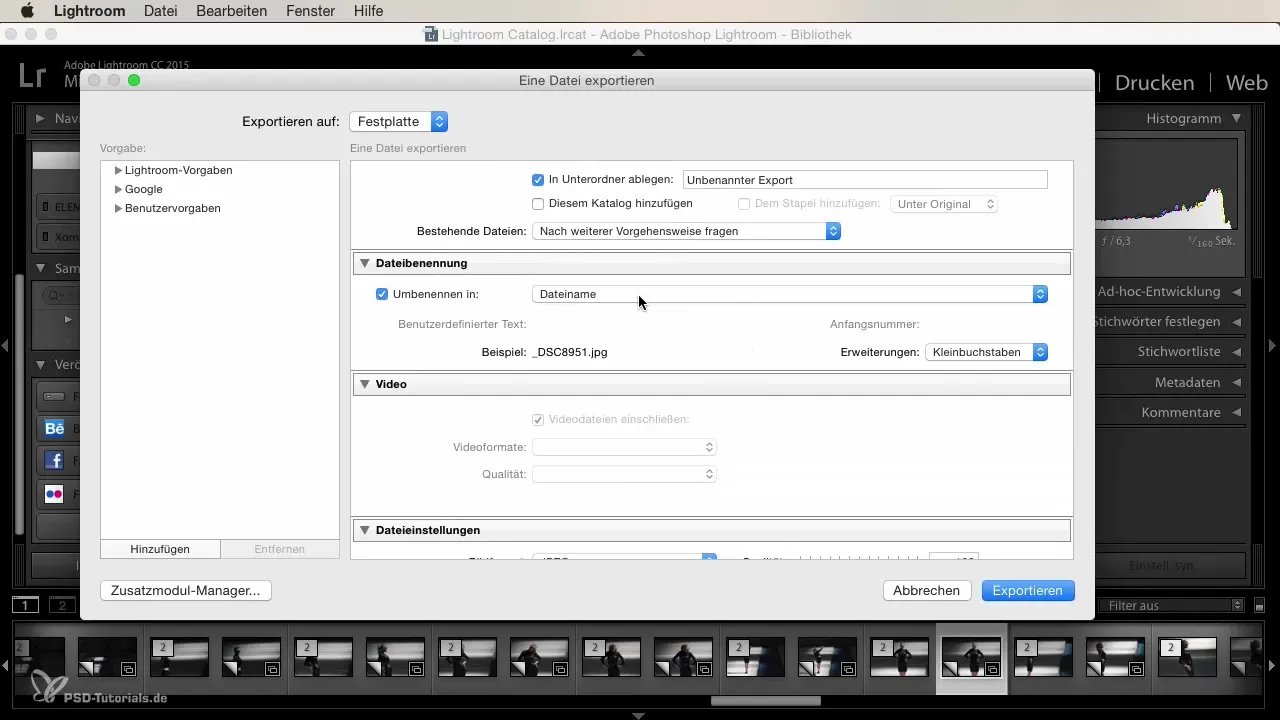Expand the Navigator panel triangle
This screenshot has width=1280, height=720.
[40, 118]
